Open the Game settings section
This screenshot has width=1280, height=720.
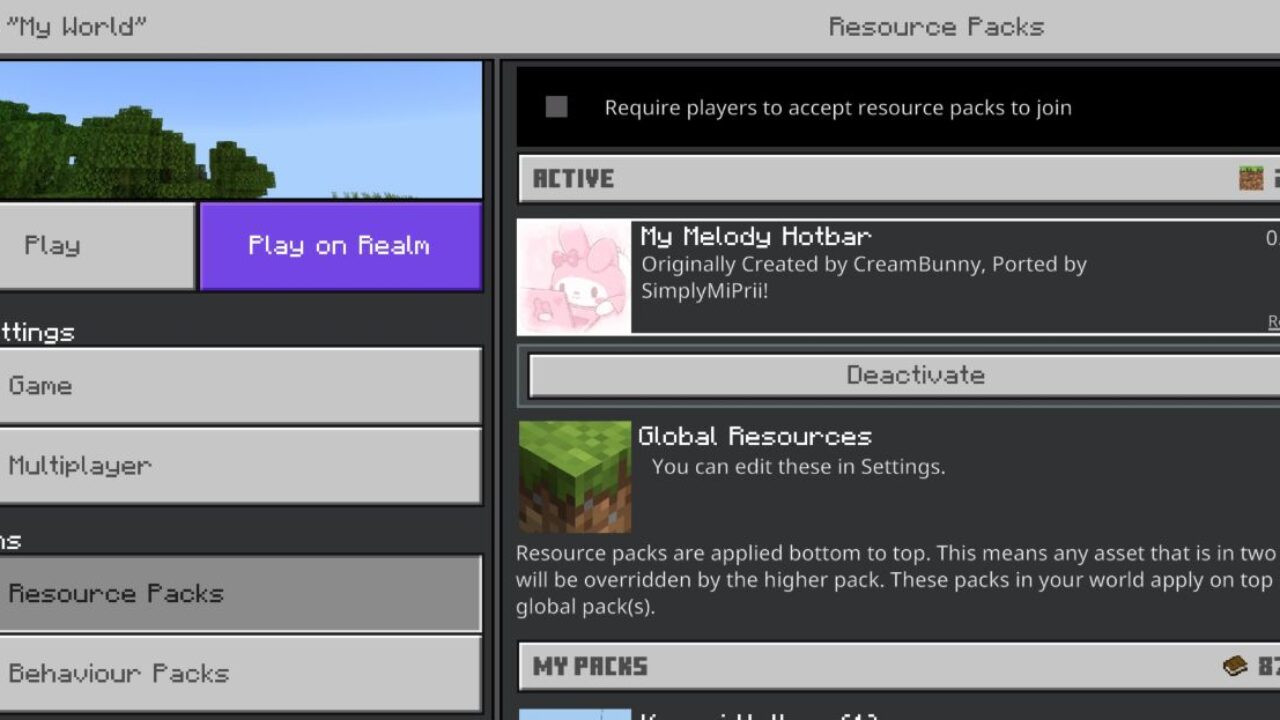coord(241,386)
